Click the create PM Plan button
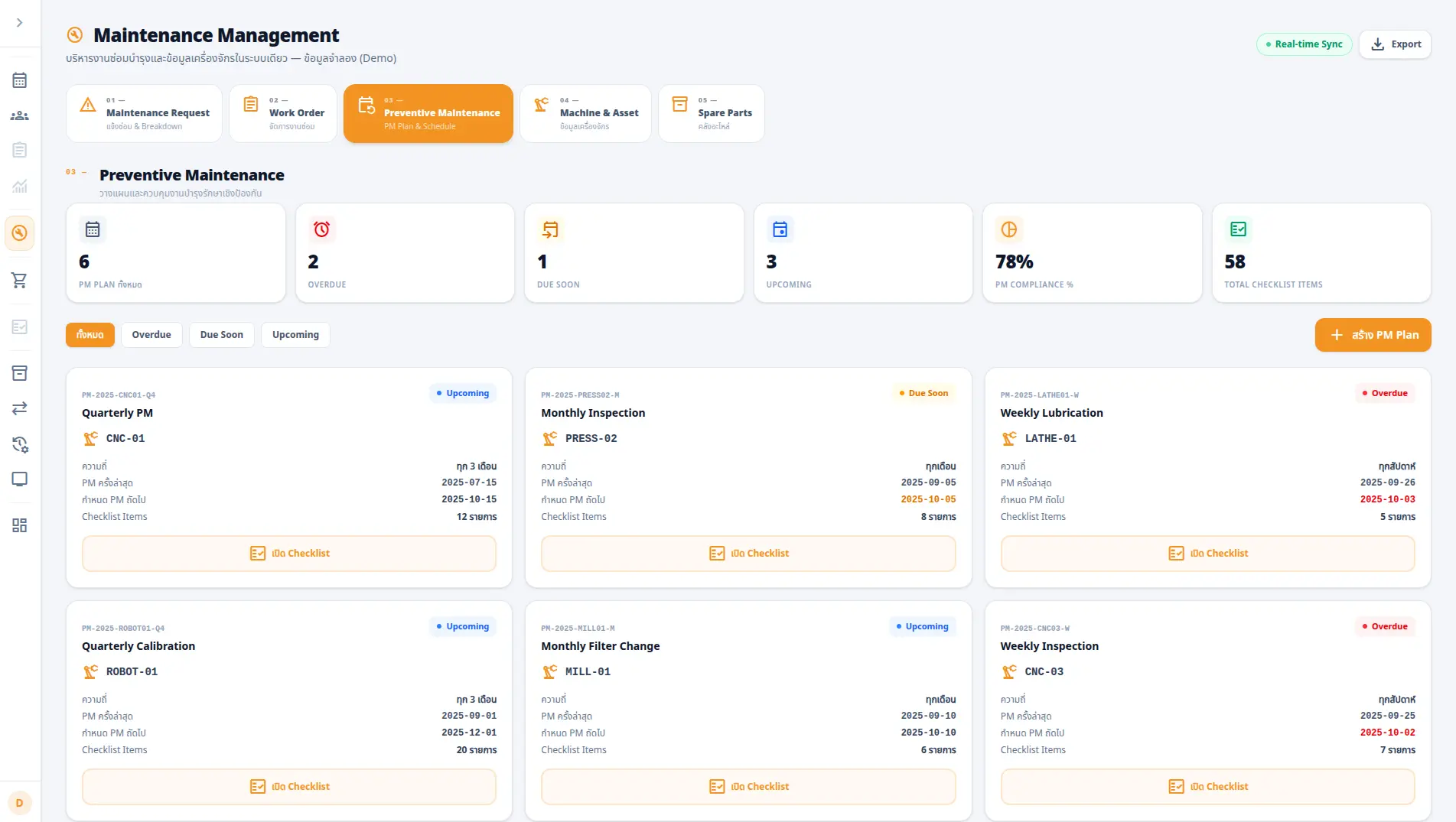The image size is (1456, 822). (1373, 335)
